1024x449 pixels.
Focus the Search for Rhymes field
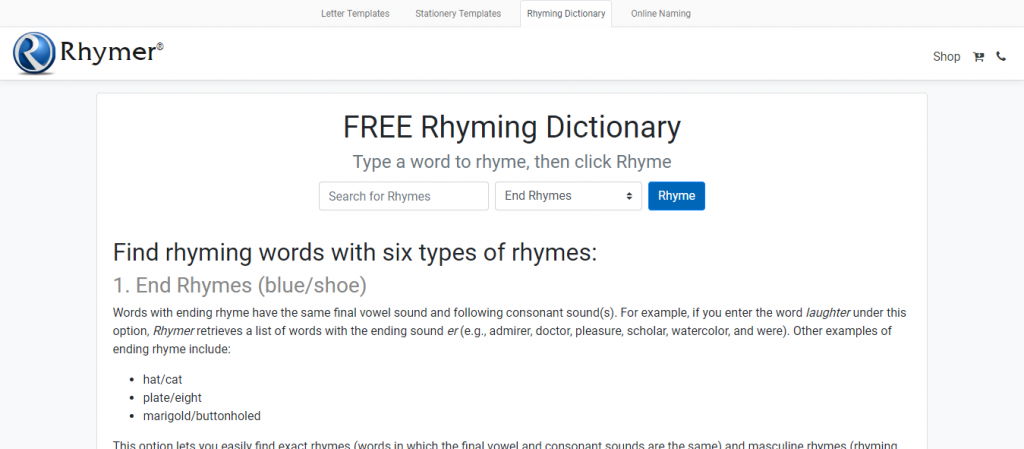tap(404, 196)
